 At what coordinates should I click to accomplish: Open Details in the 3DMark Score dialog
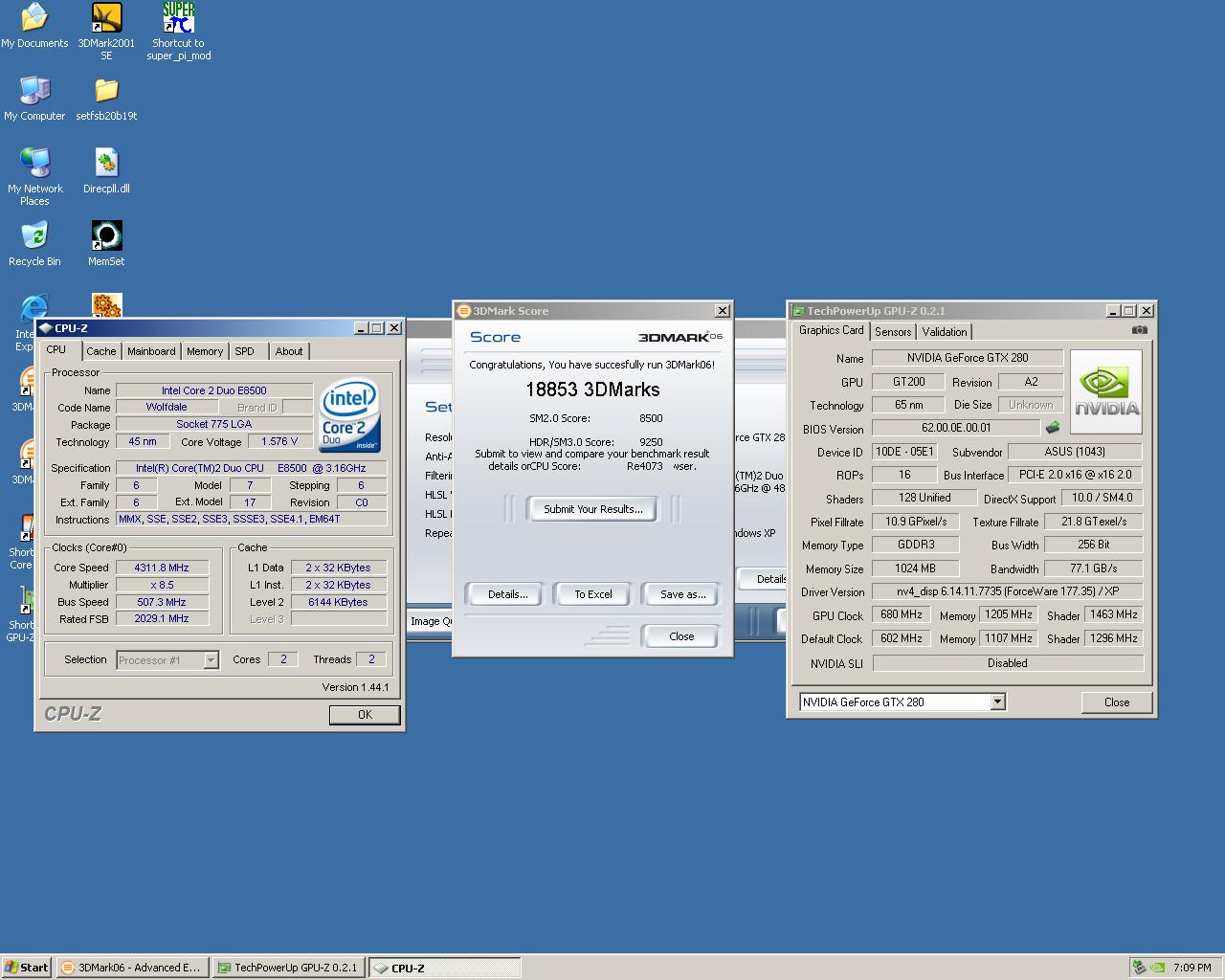pos(507,594)
